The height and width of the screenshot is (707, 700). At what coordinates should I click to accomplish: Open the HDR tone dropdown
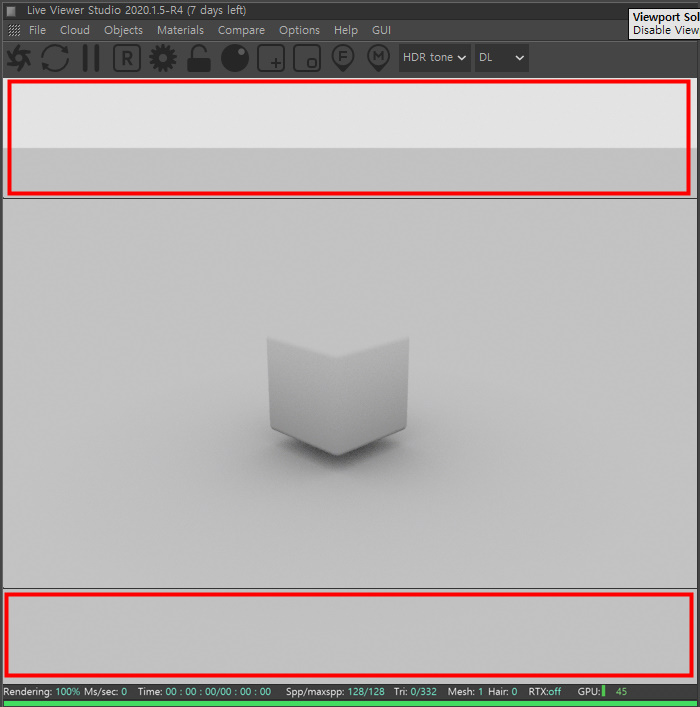coord(434,58)
